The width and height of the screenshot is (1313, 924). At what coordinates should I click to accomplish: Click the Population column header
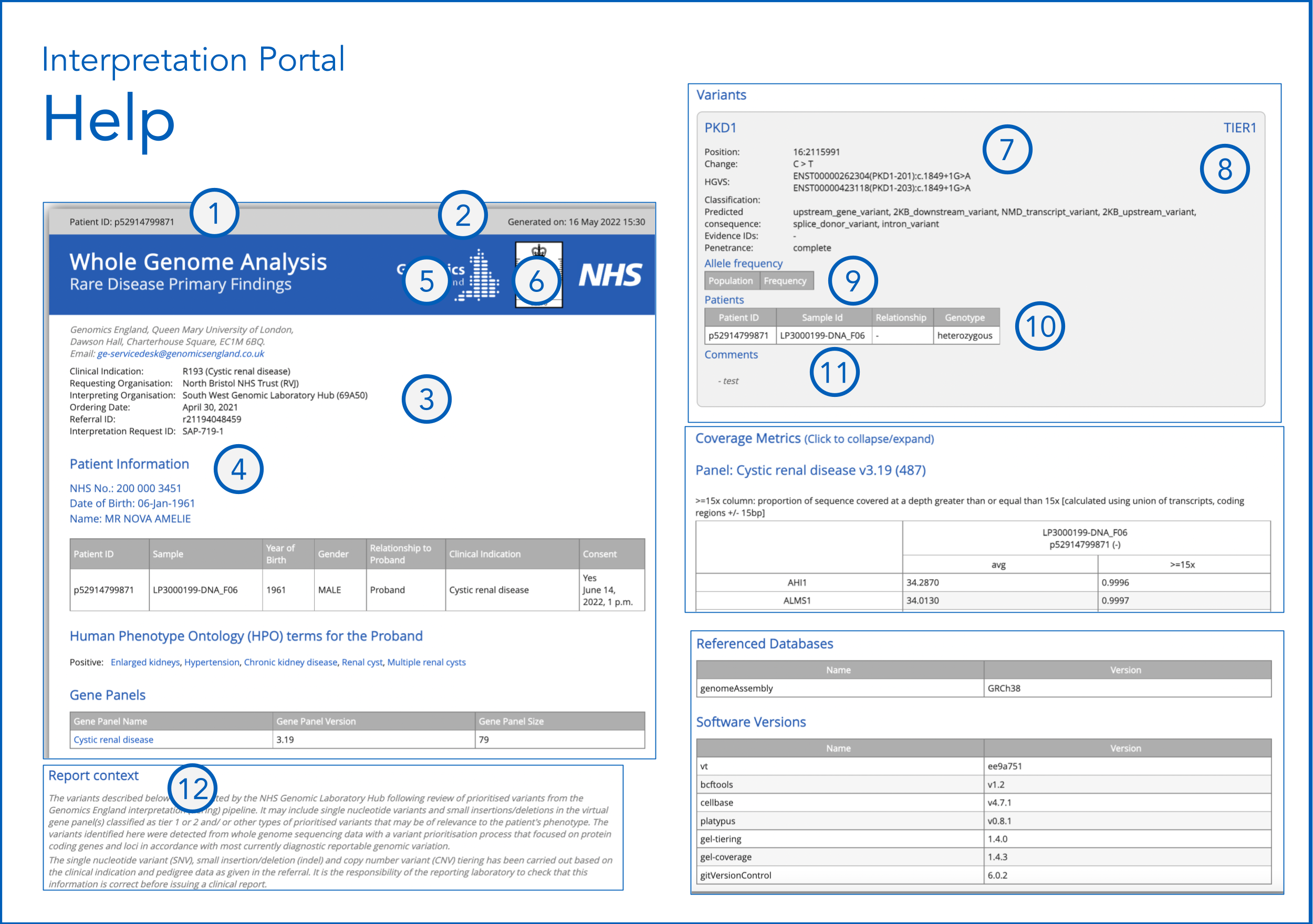click(x=730, y=281)
